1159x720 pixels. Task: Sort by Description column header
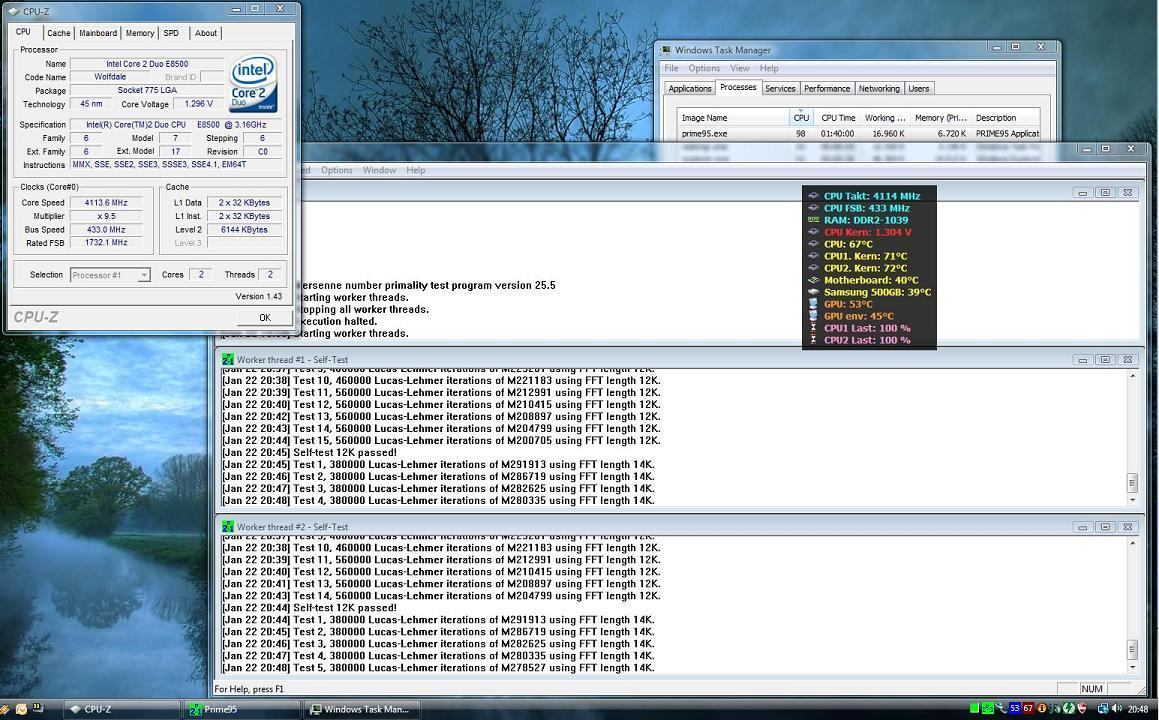pos(1005,118)
